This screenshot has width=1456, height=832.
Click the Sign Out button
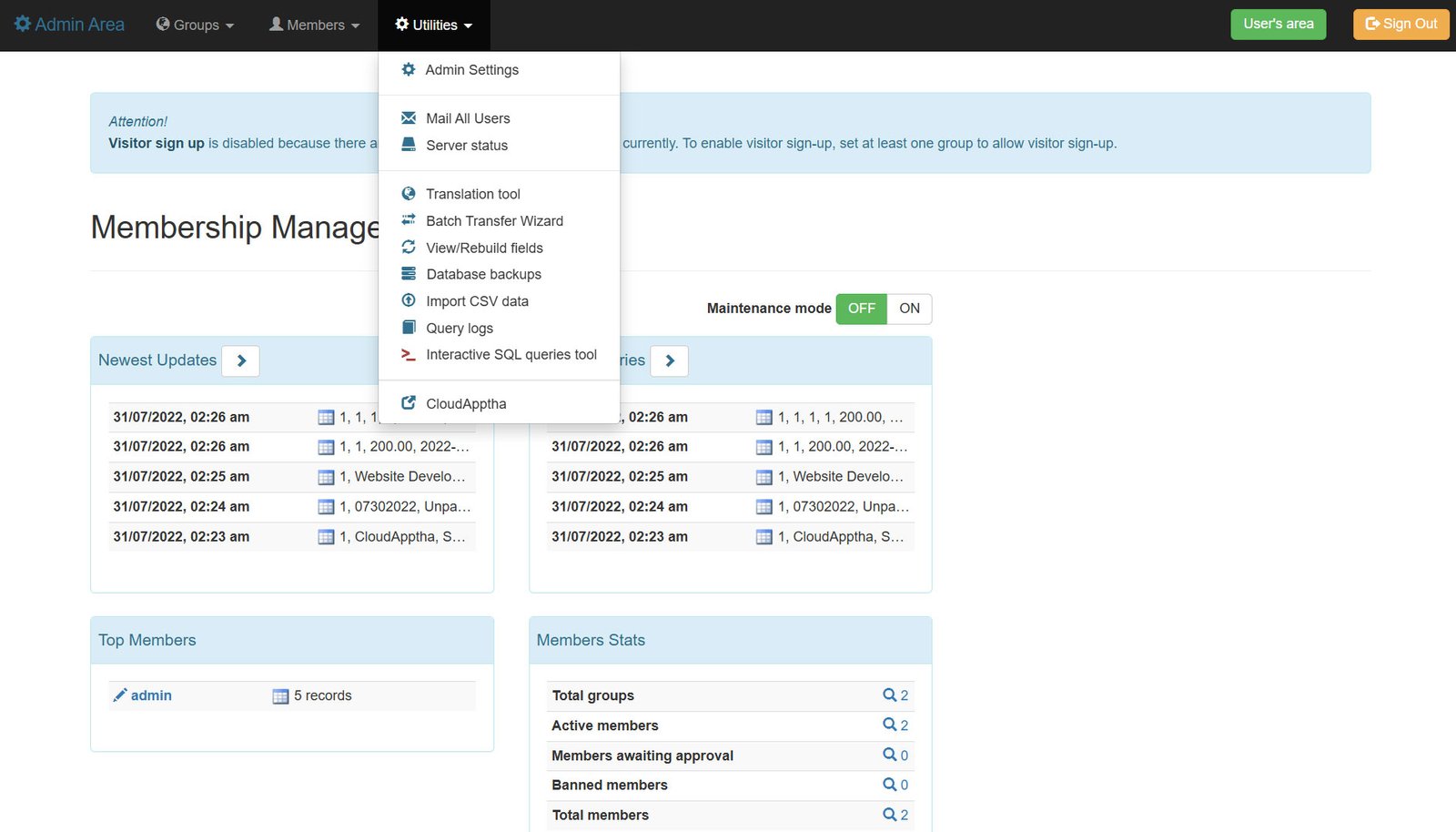pyautogui.click(x=1400, y=24)
